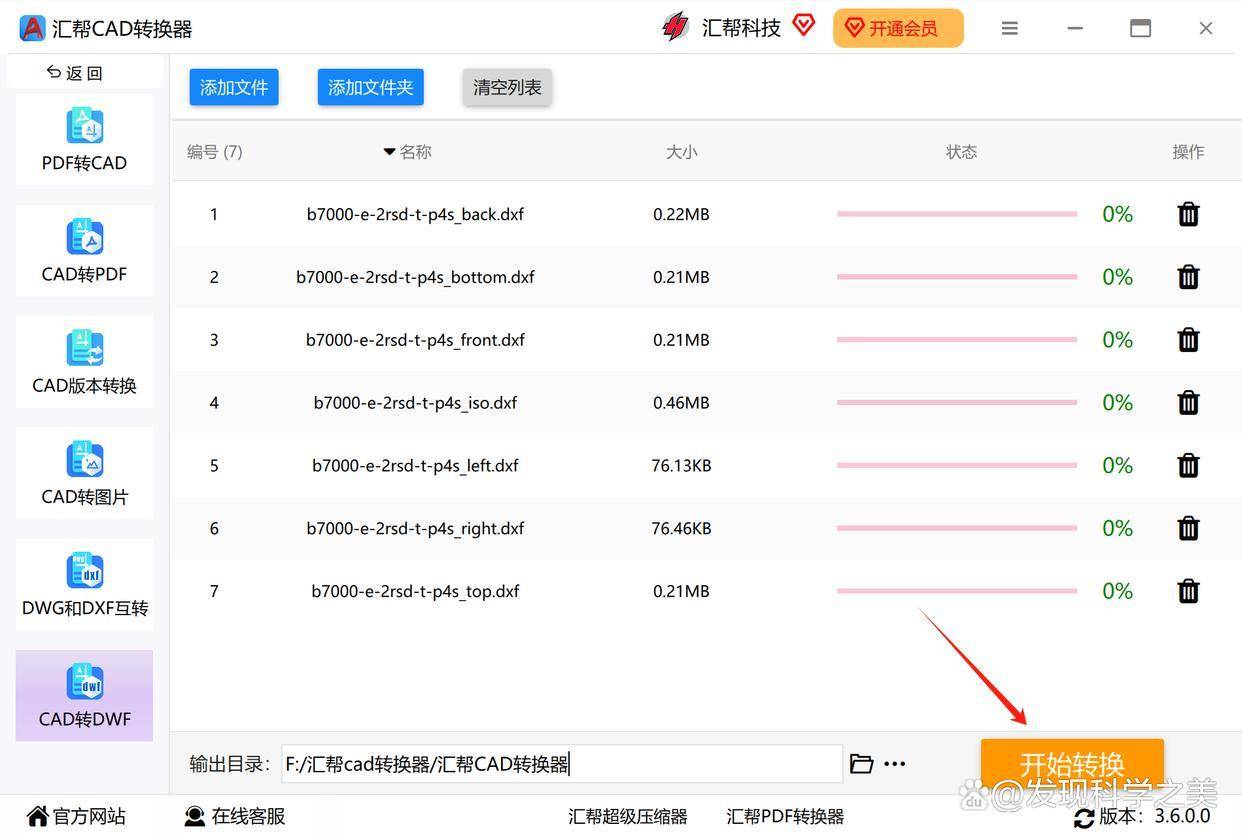
Task: Open 官方网站 link
Action: coord(77,817)
